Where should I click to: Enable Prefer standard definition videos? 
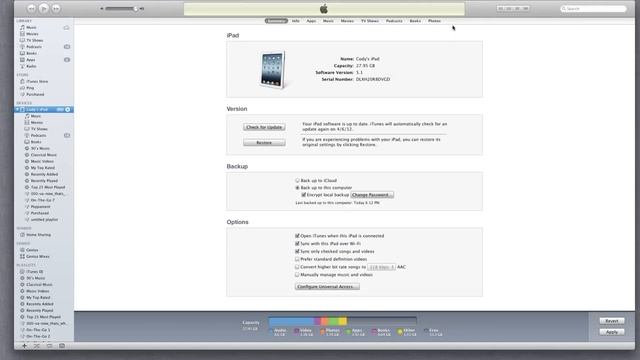[297, 259]
